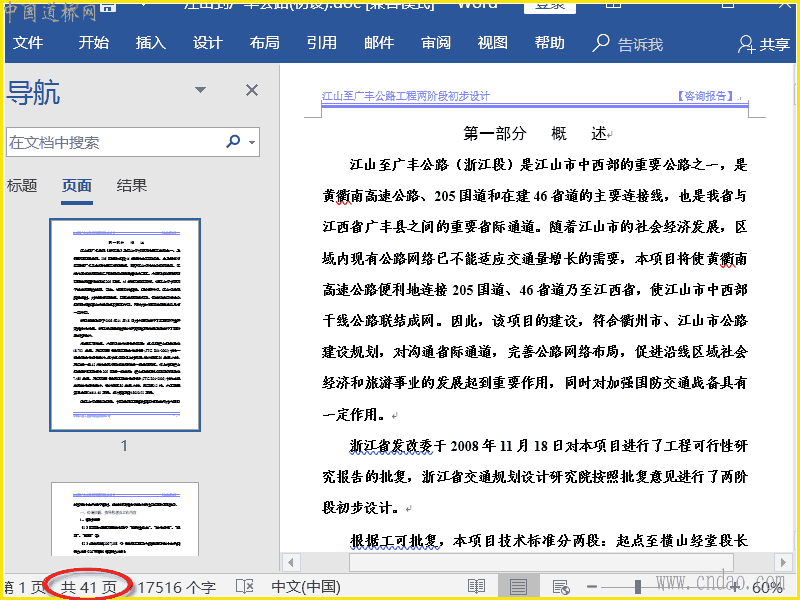Viewport: 800px width, 600px height.
Task: Click horizontal scrollbar left arrow
Action: (290, 563)
